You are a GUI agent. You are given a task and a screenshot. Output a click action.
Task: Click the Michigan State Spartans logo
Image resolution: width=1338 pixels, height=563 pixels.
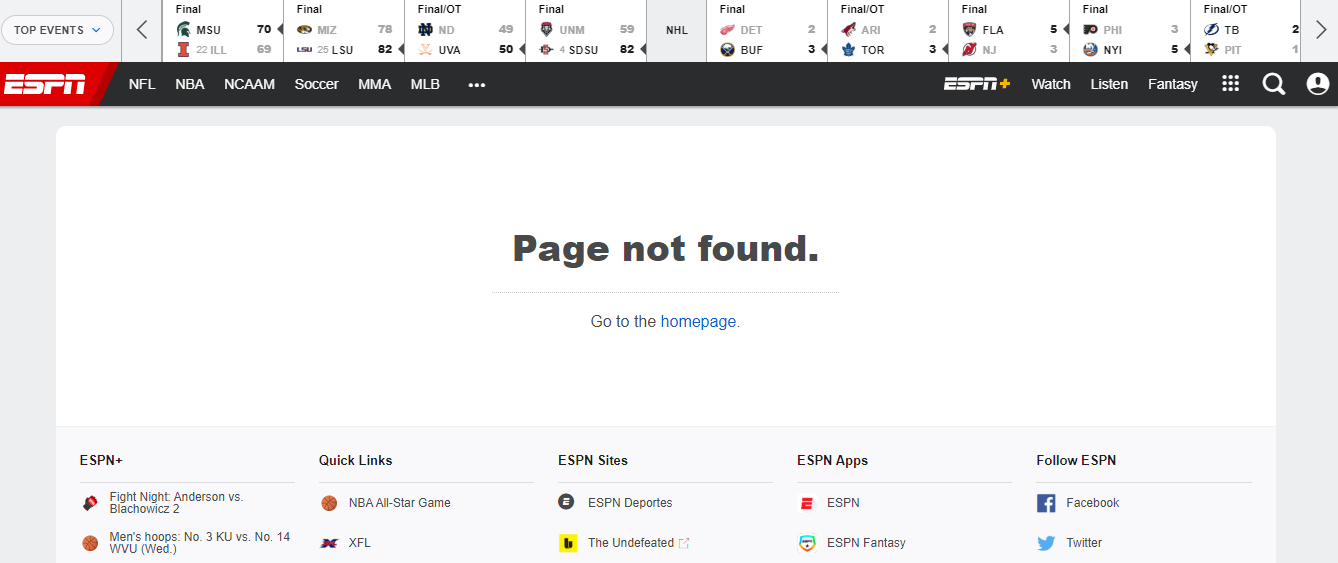[x=183, y=30]
